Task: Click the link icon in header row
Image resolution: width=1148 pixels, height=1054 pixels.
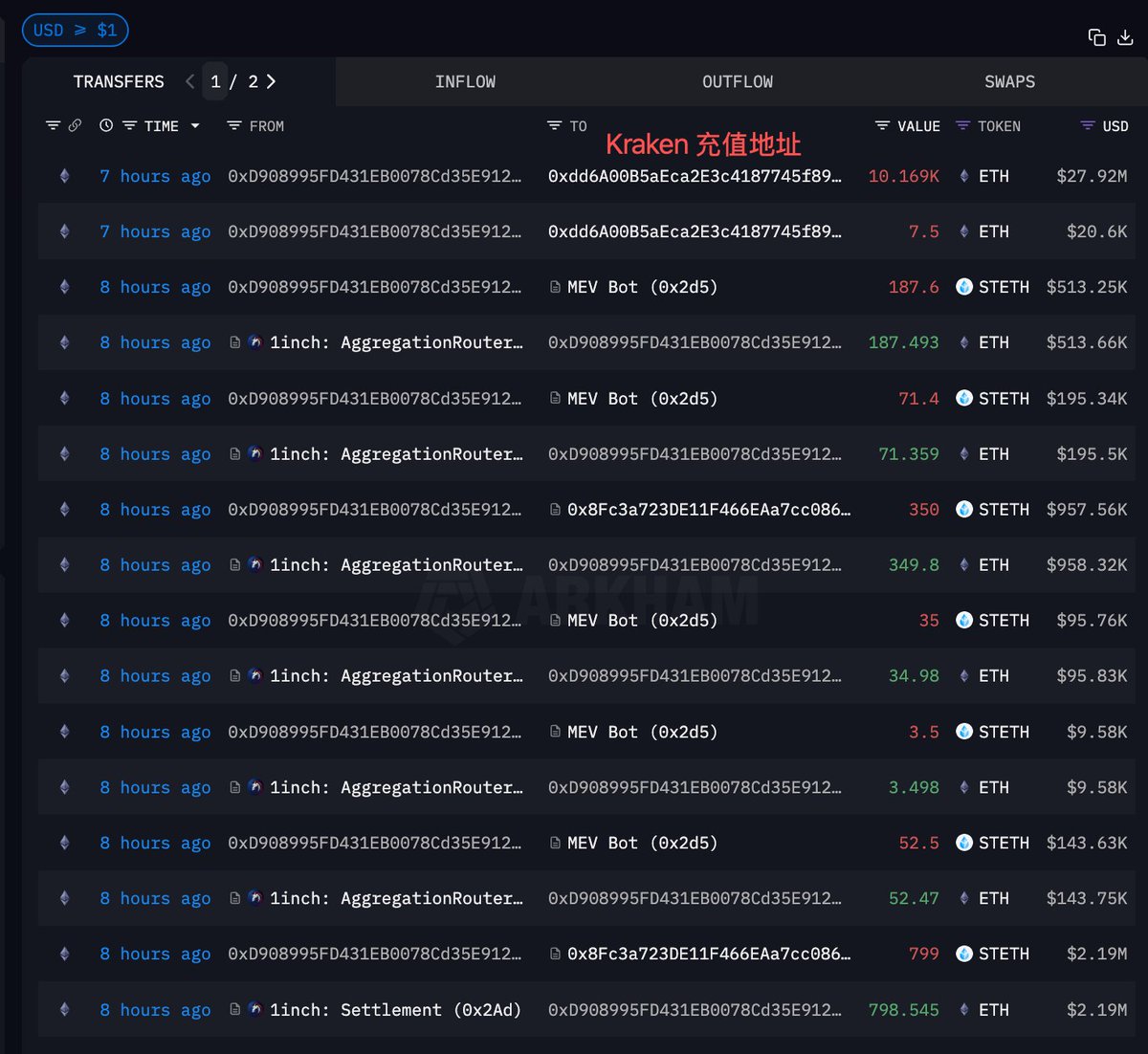Action: [75, 125]
